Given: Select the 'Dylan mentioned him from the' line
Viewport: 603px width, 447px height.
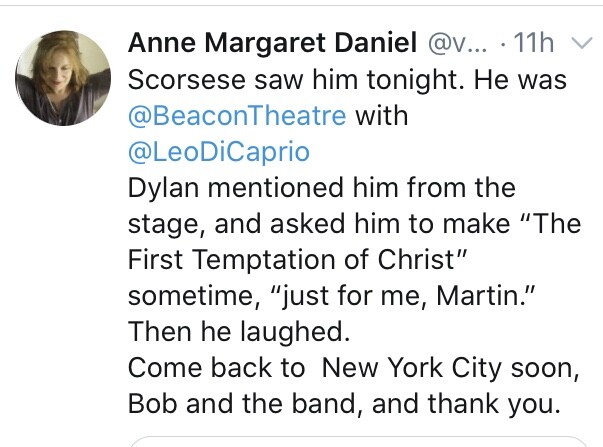Looking at the screenshot, I should coord(321,188).
